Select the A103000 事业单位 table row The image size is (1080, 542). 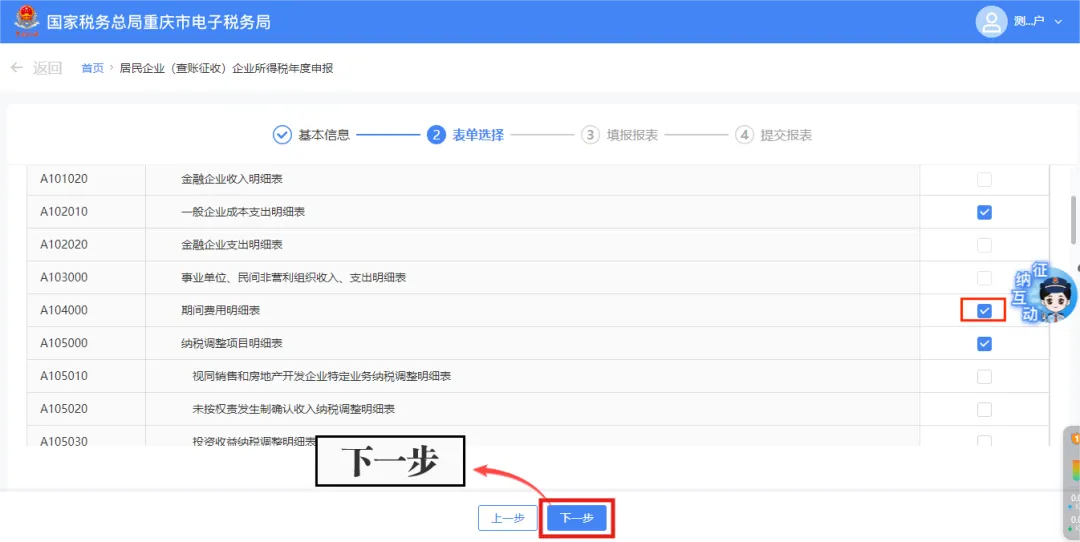click(x=538, y=278)
